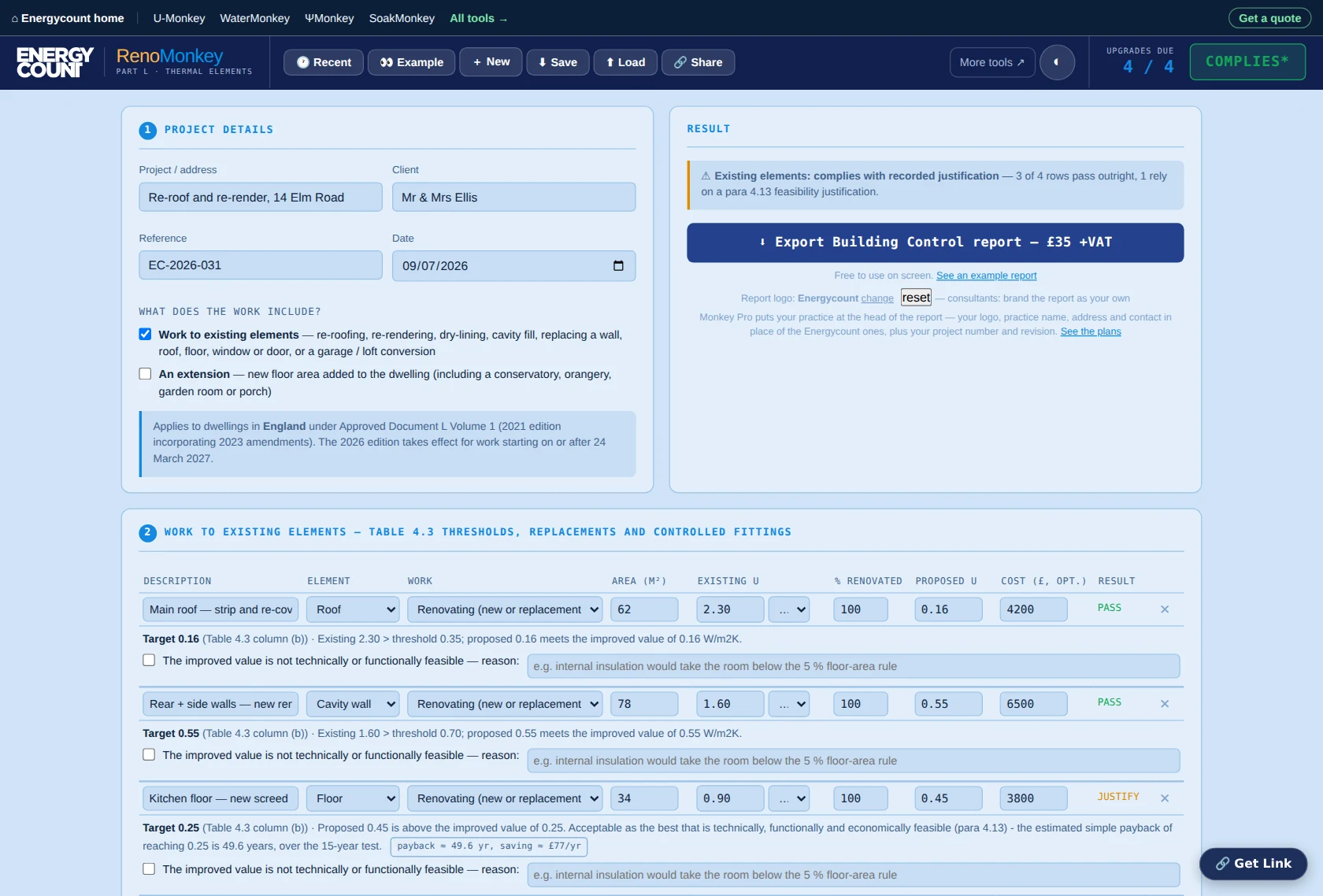Click the Get a quote button

point(1269,18)
